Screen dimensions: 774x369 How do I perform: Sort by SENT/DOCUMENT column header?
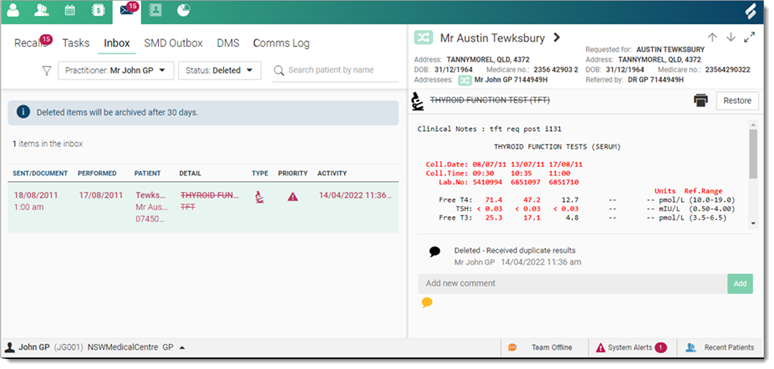click(40, 174)
